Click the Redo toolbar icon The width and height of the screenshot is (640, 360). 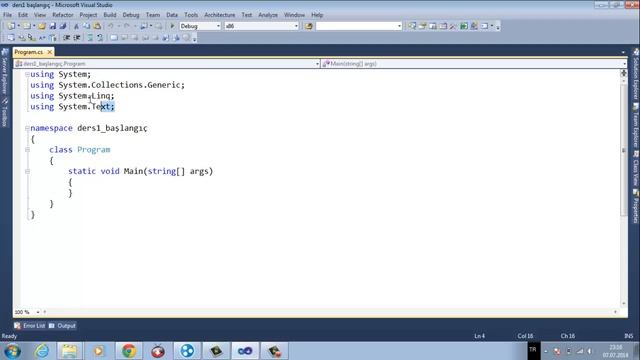pyautogui.click(x=127, y=26)
